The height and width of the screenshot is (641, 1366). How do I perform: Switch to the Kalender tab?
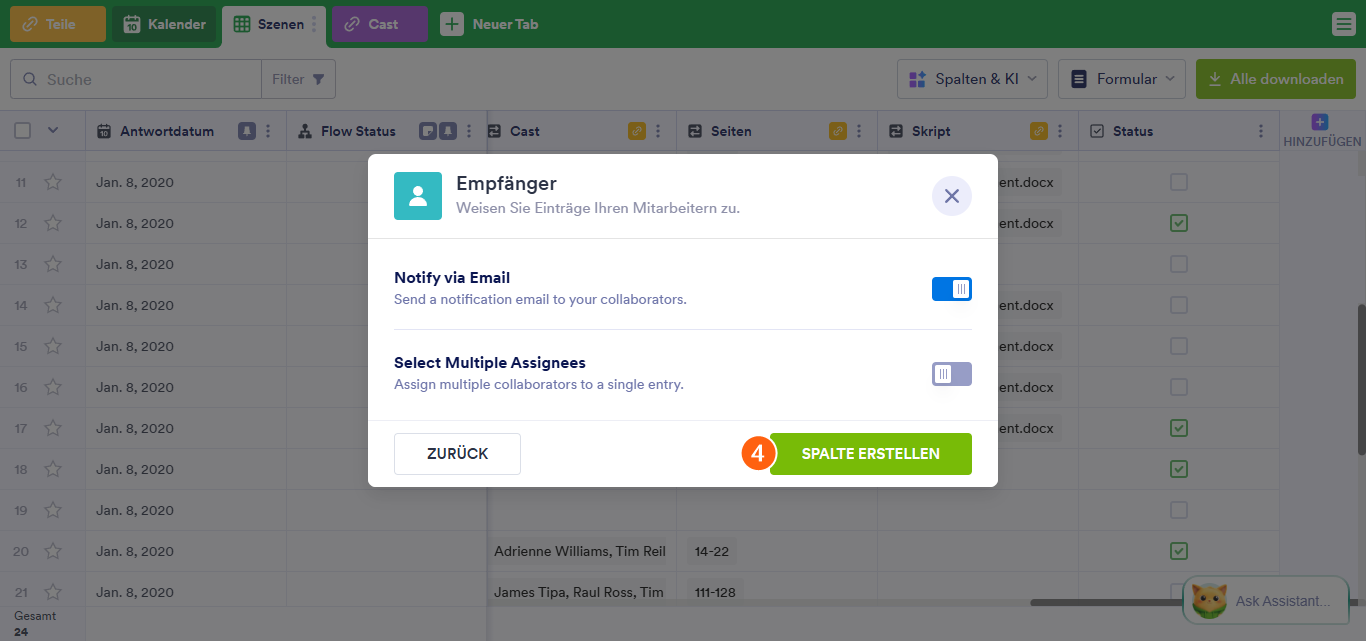click(165, 25)
